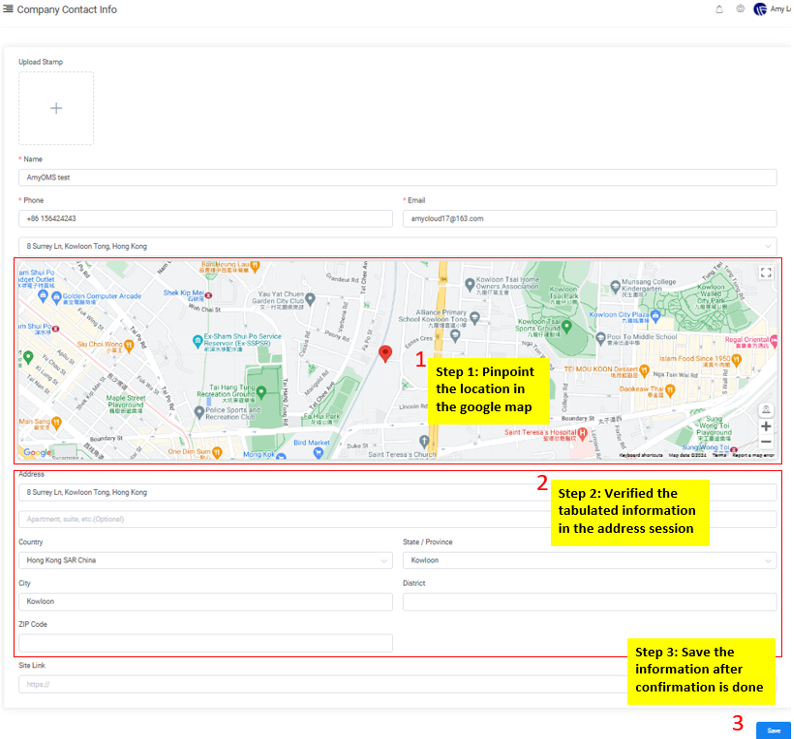The image size is (794, 739).
Task: Open the settings gear in the header
Action: pyautogui.click(x=740, y=9)
